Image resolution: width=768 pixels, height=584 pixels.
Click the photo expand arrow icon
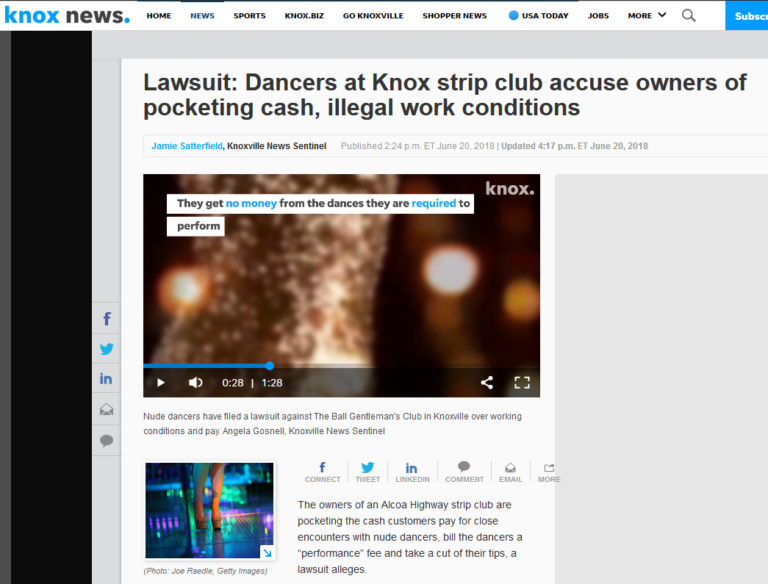(x=267, y=552)
